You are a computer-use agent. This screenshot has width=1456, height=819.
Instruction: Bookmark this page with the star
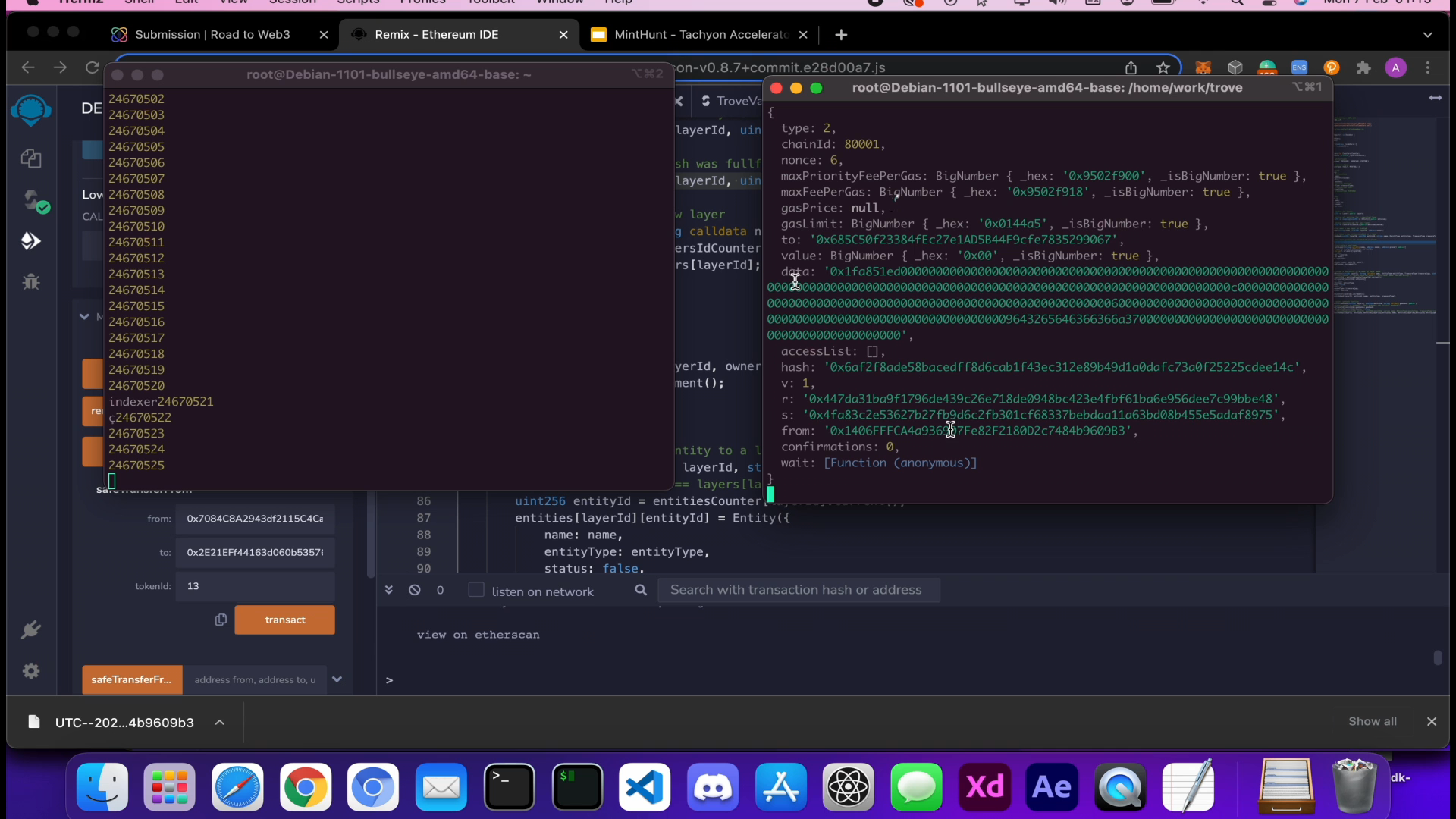point(1163,67)
